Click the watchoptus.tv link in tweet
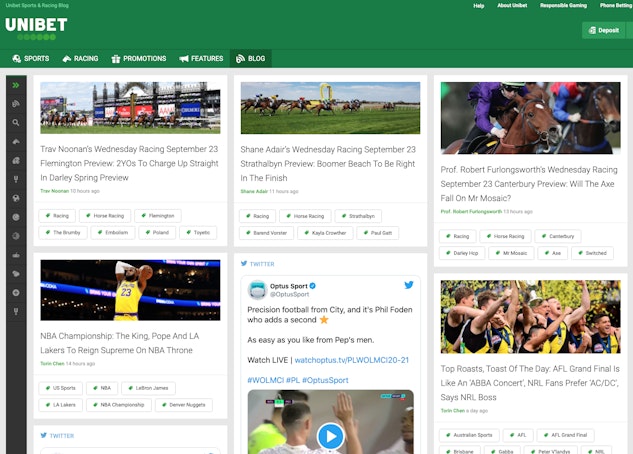 (352, 359)
